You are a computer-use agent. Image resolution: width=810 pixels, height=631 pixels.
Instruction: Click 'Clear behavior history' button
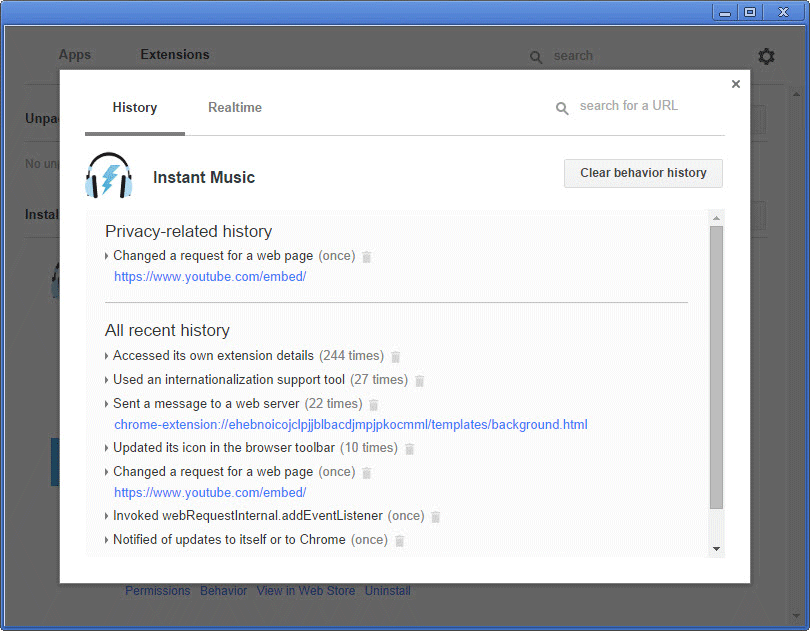(x=643, y=173)
